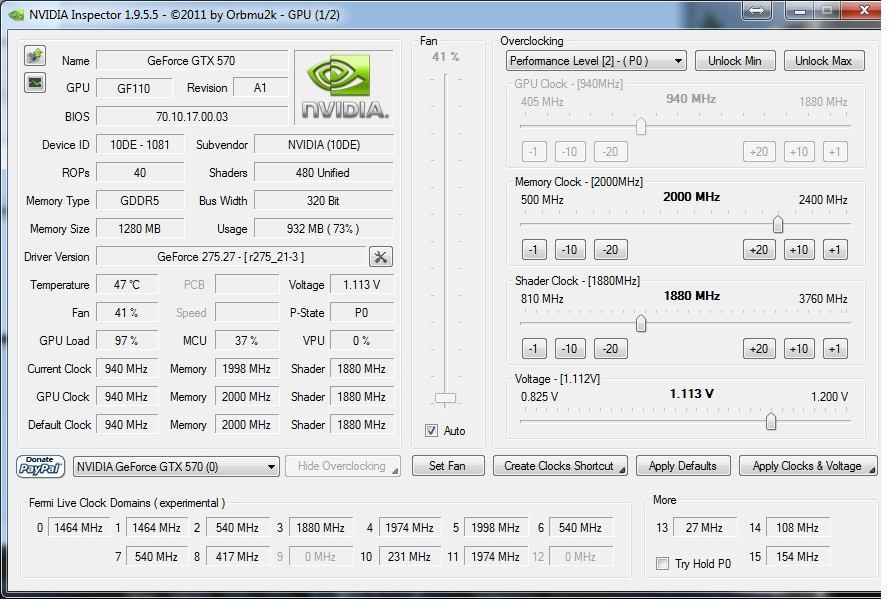This screenshot has height=599, width=895.
Task: Click the Device ID value 10DE - 1081
Action: click(x=140, y=144)
